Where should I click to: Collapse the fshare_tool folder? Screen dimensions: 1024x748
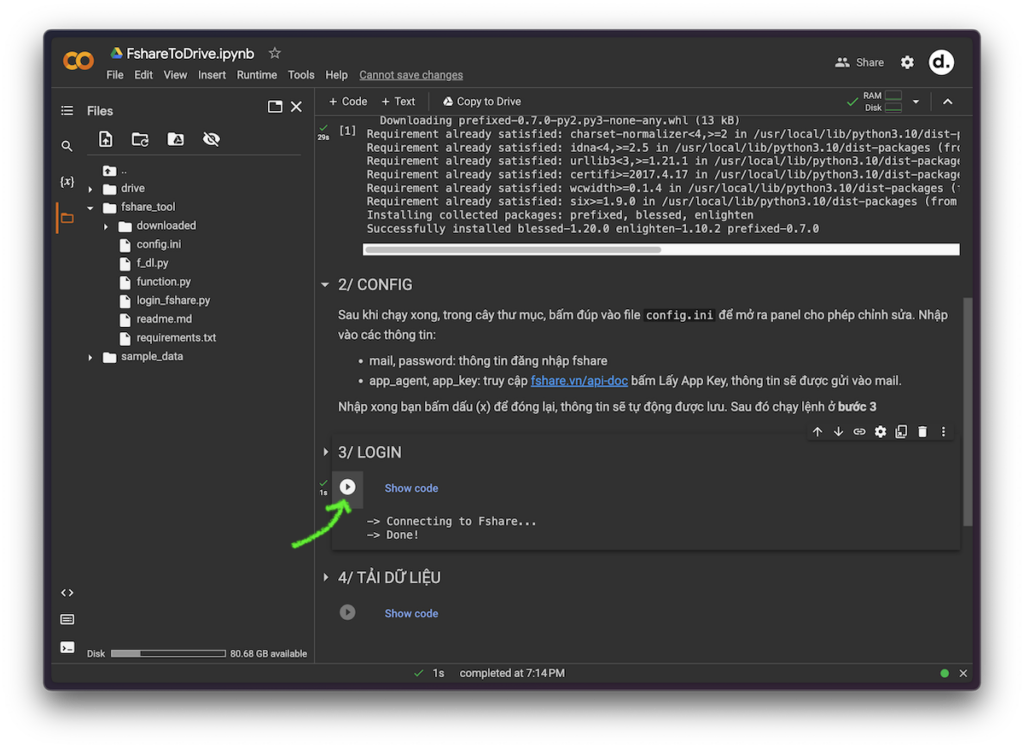[90, 208]
